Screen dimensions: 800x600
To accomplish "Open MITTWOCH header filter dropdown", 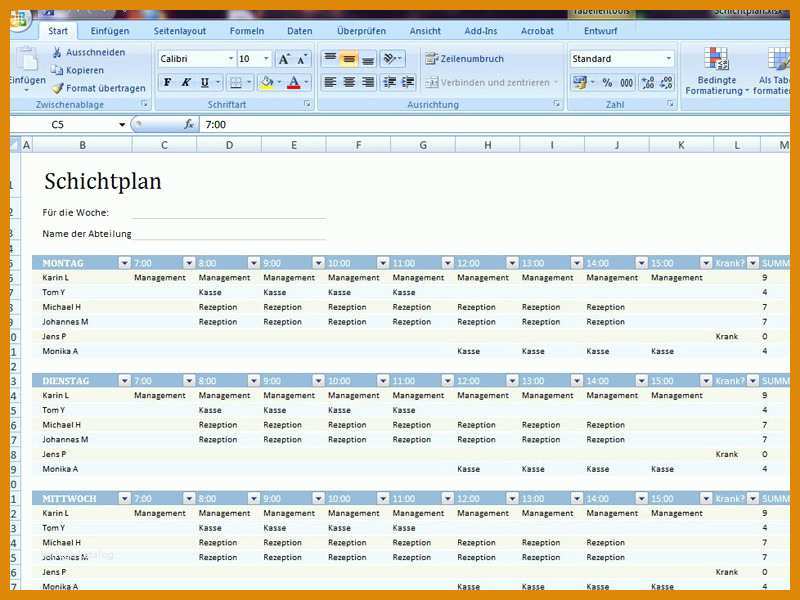I will [x=124, y=498].
